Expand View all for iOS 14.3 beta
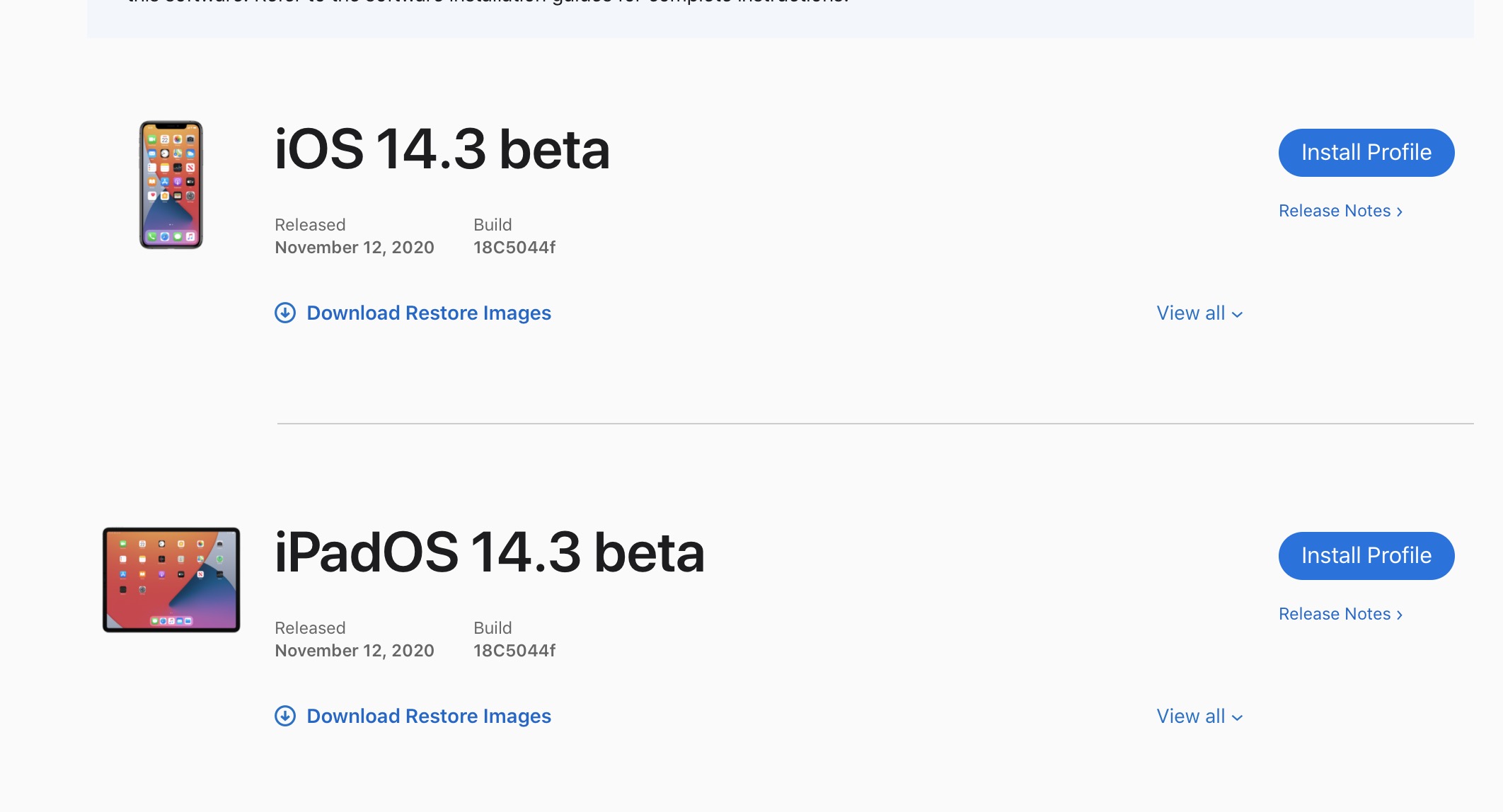The height and width of the screenshot is (812, 1503). pyautogui.click(x=1199, y=313)
